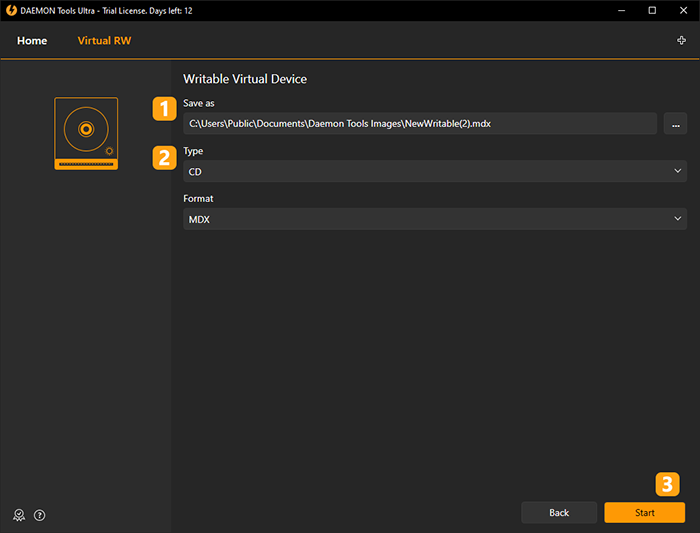
Task: Browse for save location with ellipsis button
Action: point(675,124)
